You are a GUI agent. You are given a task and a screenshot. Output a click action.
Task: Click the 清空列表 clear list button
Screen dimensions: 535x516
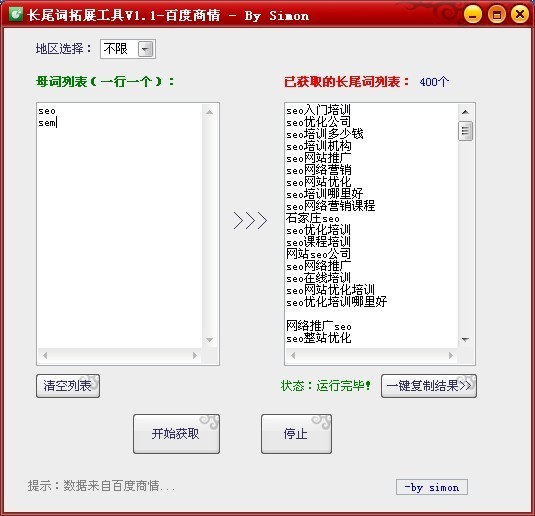68,386
